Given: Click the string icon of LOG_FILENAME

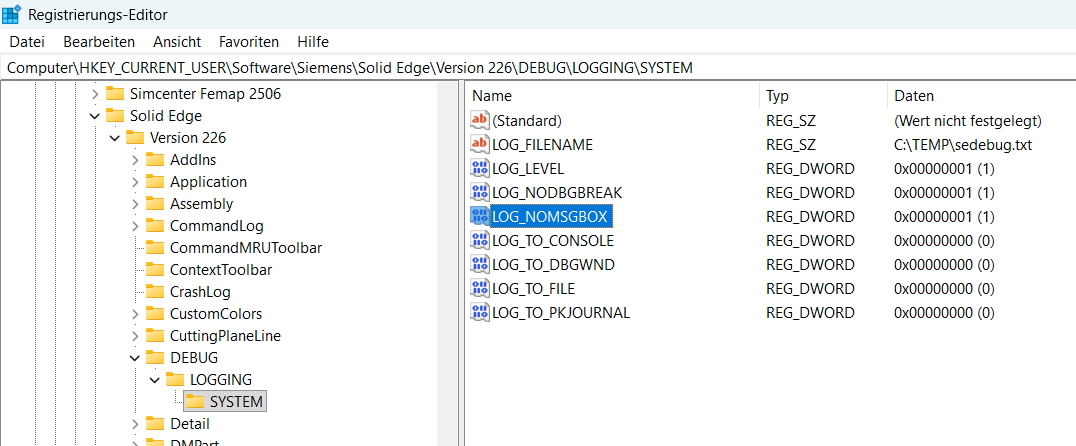Looking at the screenshot, I should 479,144.
